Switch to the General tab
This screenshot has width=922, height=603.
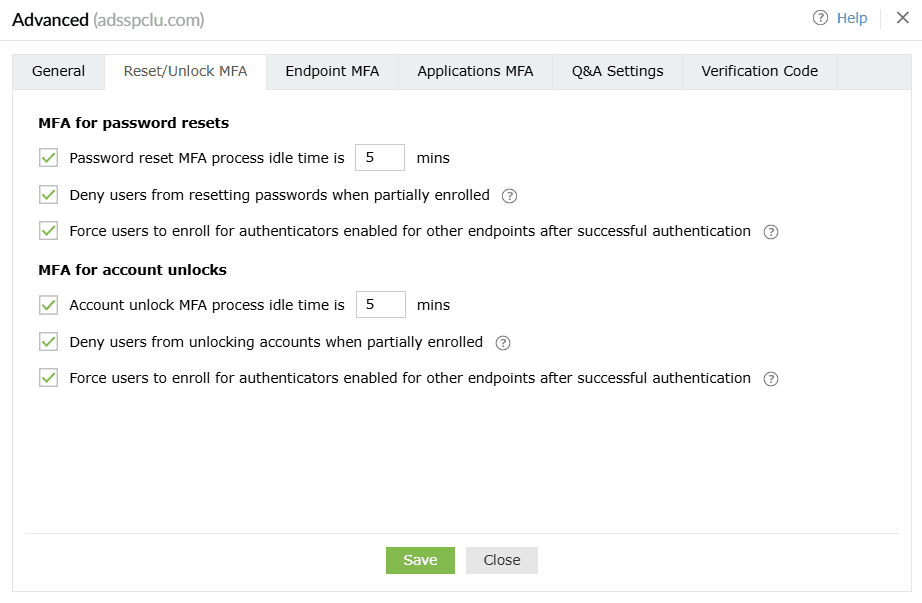click(x=58, y=72)
